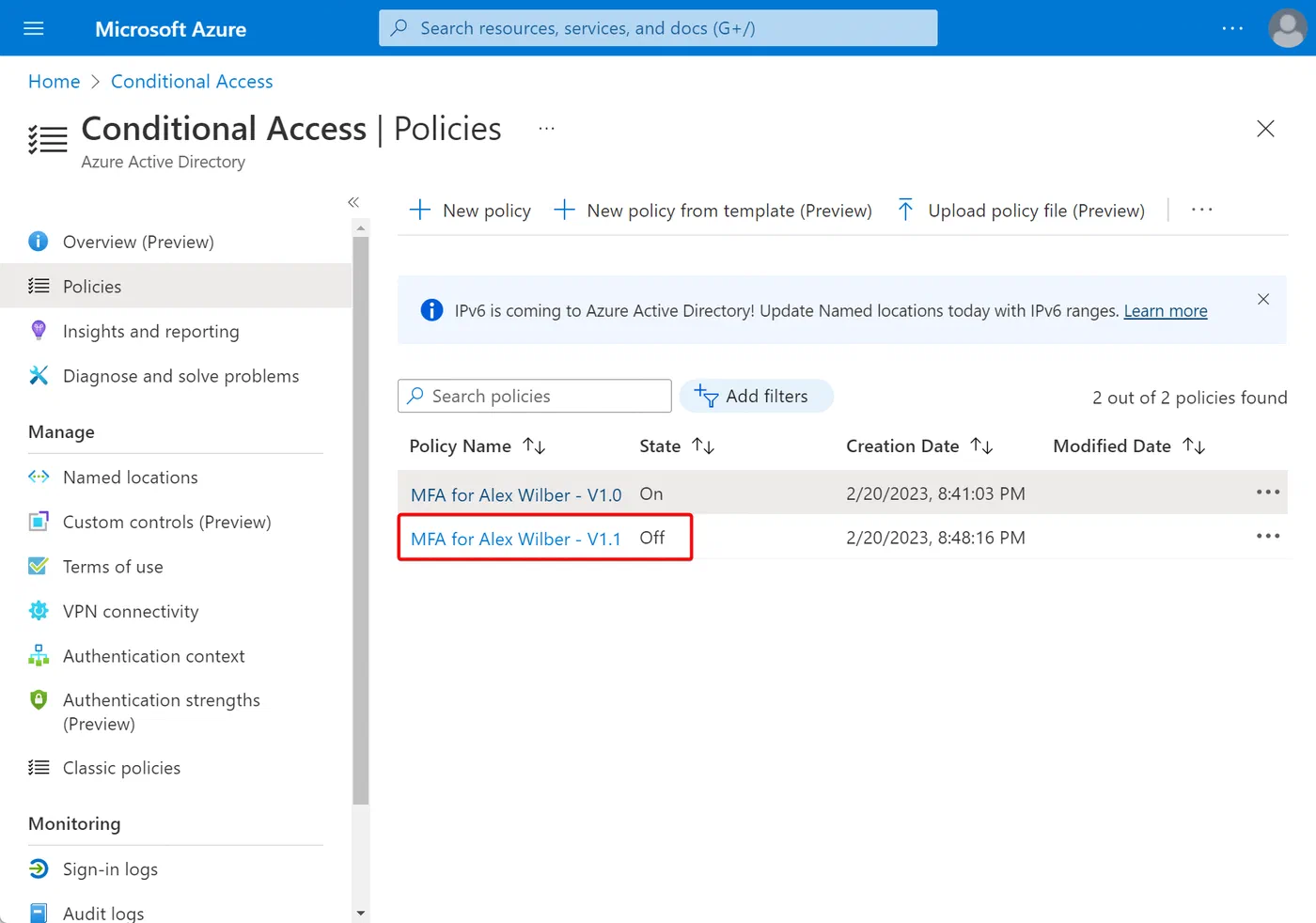Open top bar more options ellipsis
The width and height of the screenshot is (1316, 923).
(x=1232, y=28)
